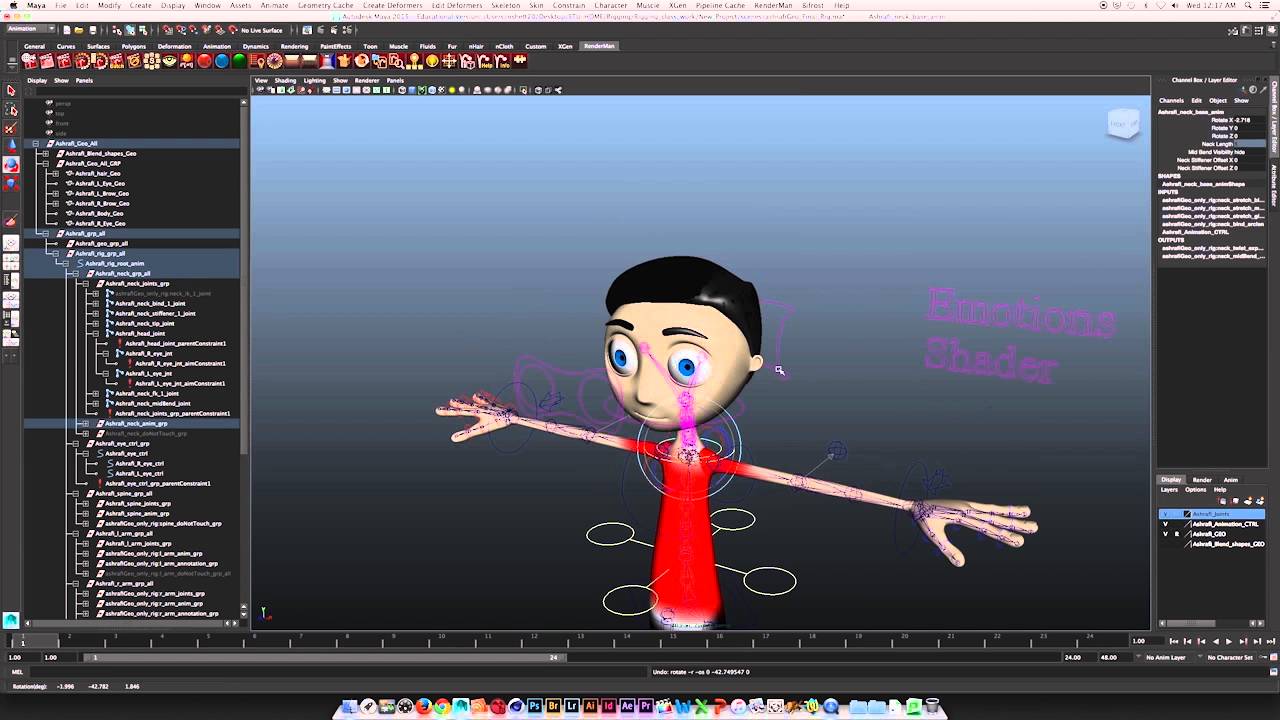This screenshot has width=1280, height=720.
Task: Click the view cube in viewport
Action: 1123,124
